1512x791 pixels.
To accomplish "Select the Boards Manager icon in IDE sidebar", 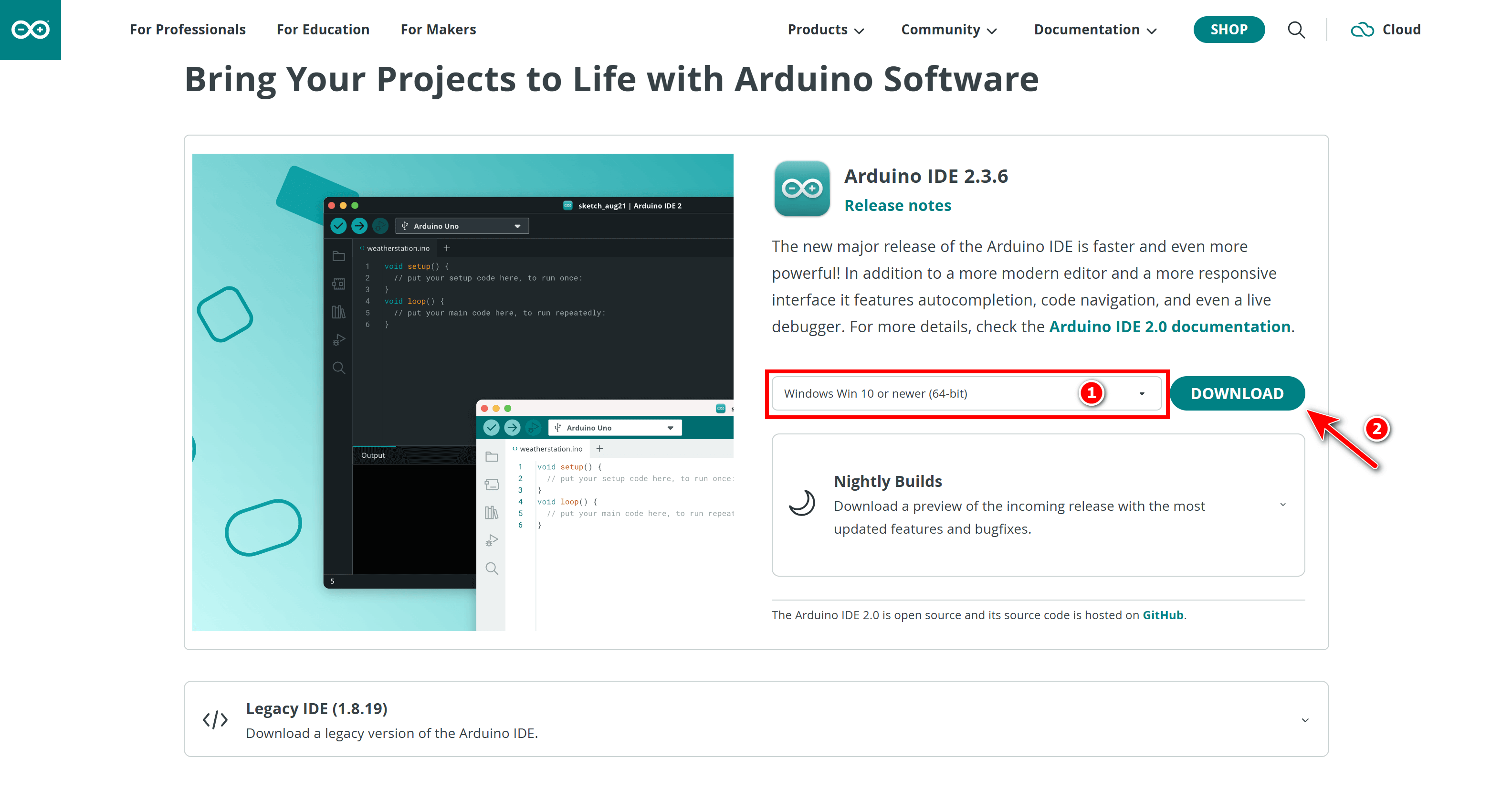I will 338,284.
